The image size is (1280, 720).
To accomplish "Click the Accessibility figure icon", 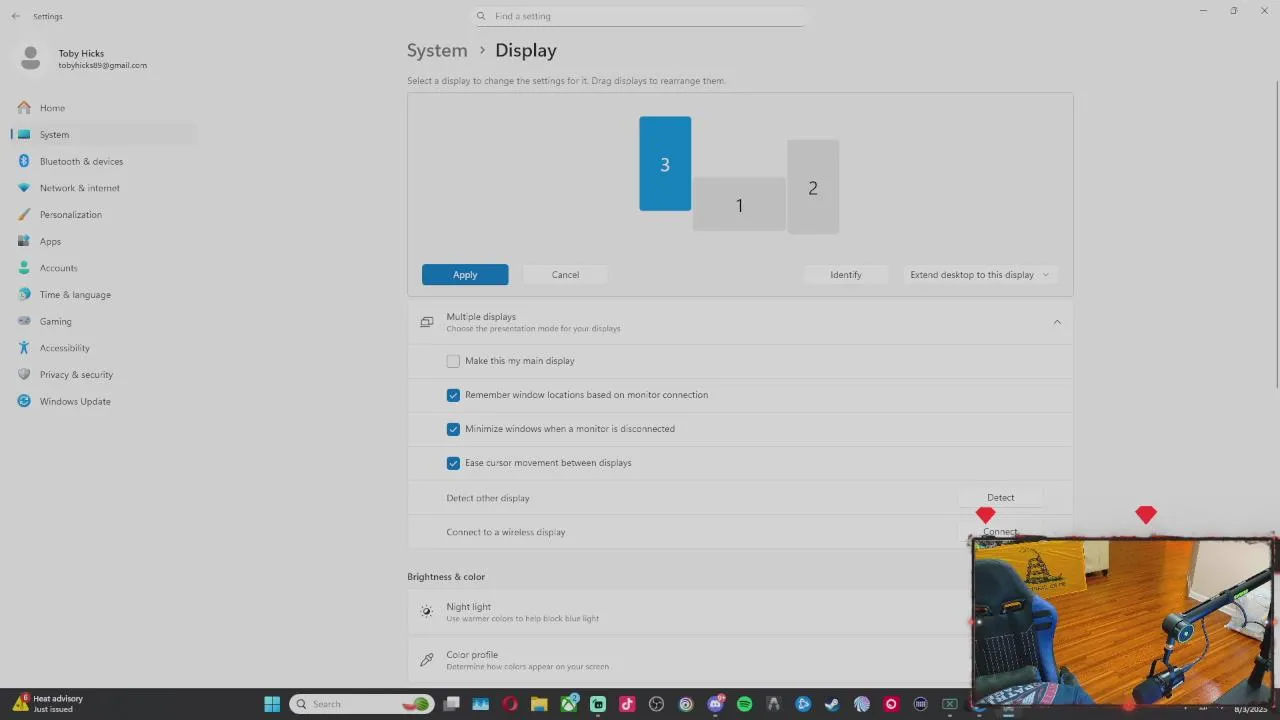I will [24, 348].
